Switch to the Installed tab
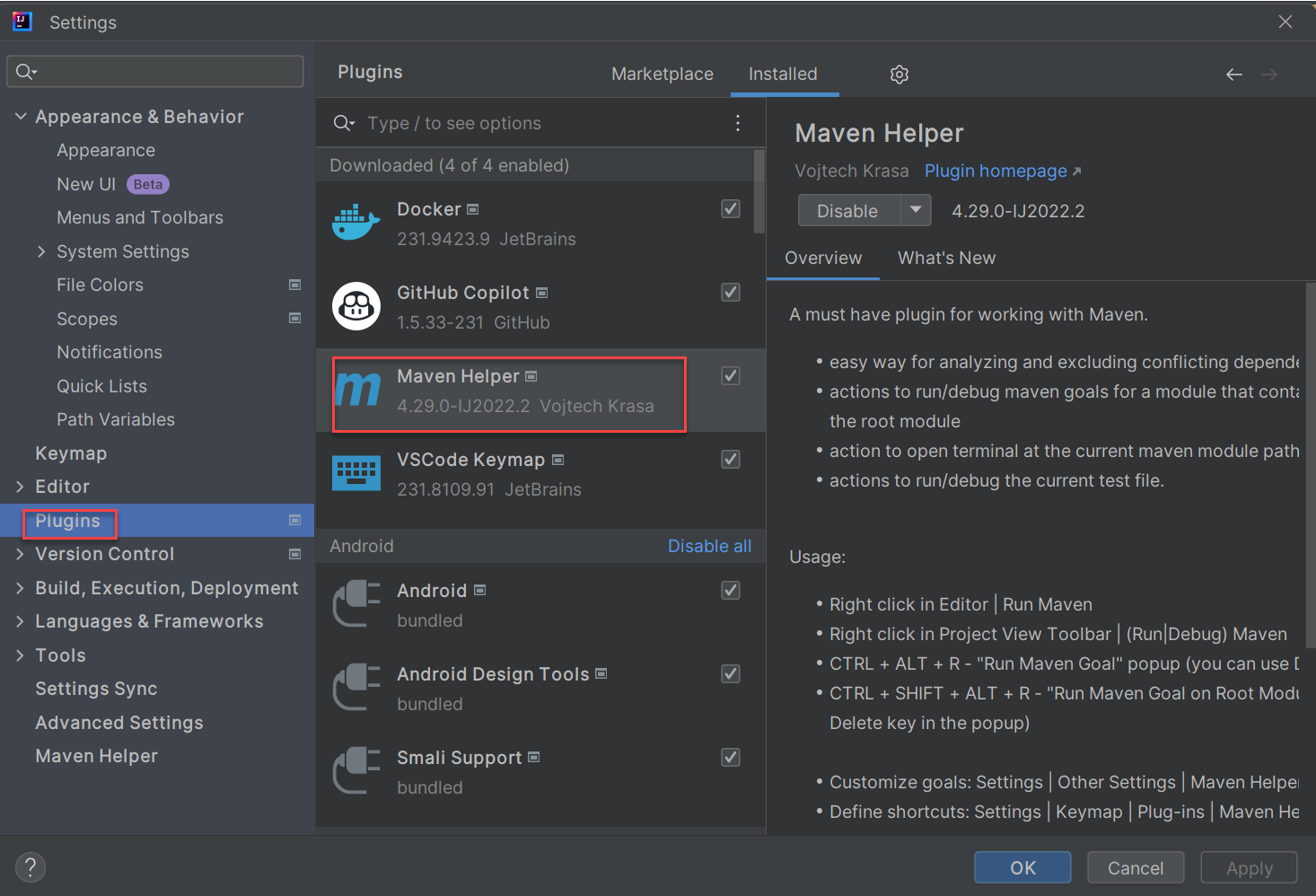Screen dimensions: 1316x896 tap(783, 74)
